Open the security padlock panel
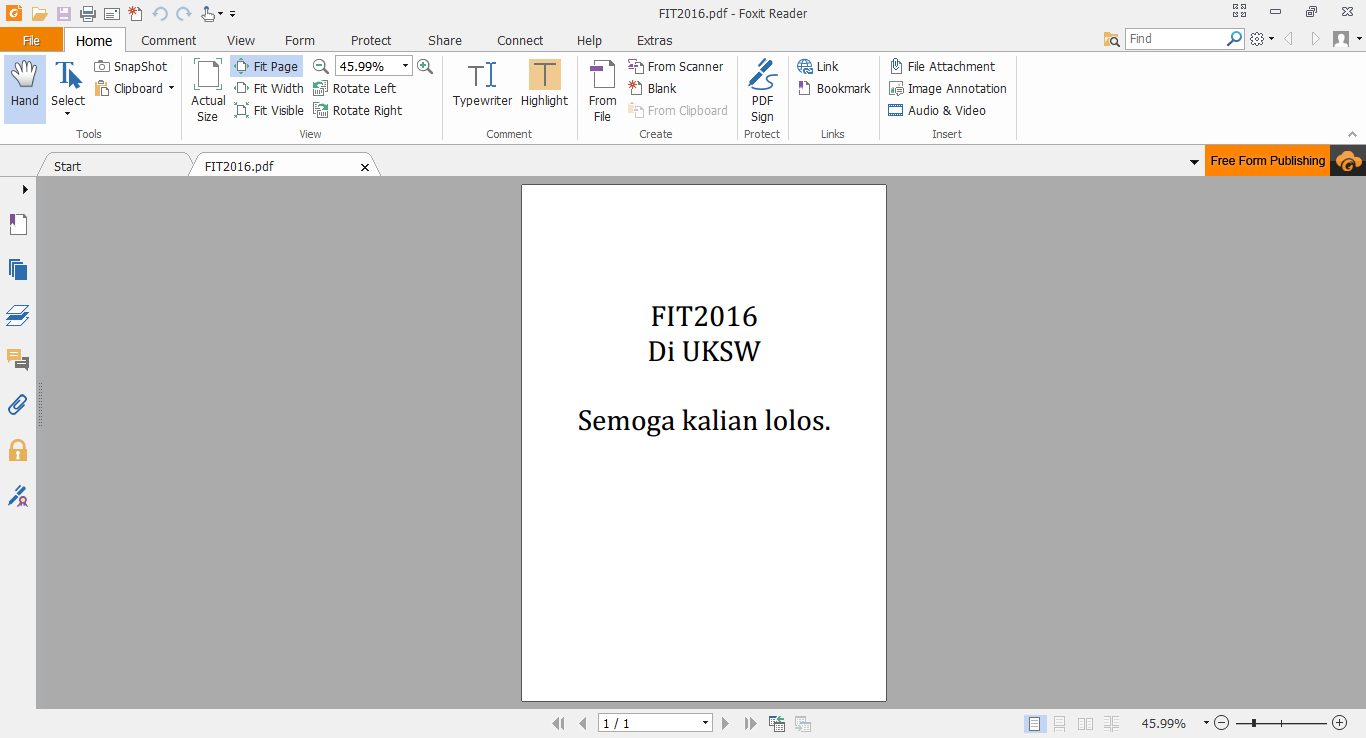Image resolution: width=1366 pixels, height=738 pixels. pos(18,450)
